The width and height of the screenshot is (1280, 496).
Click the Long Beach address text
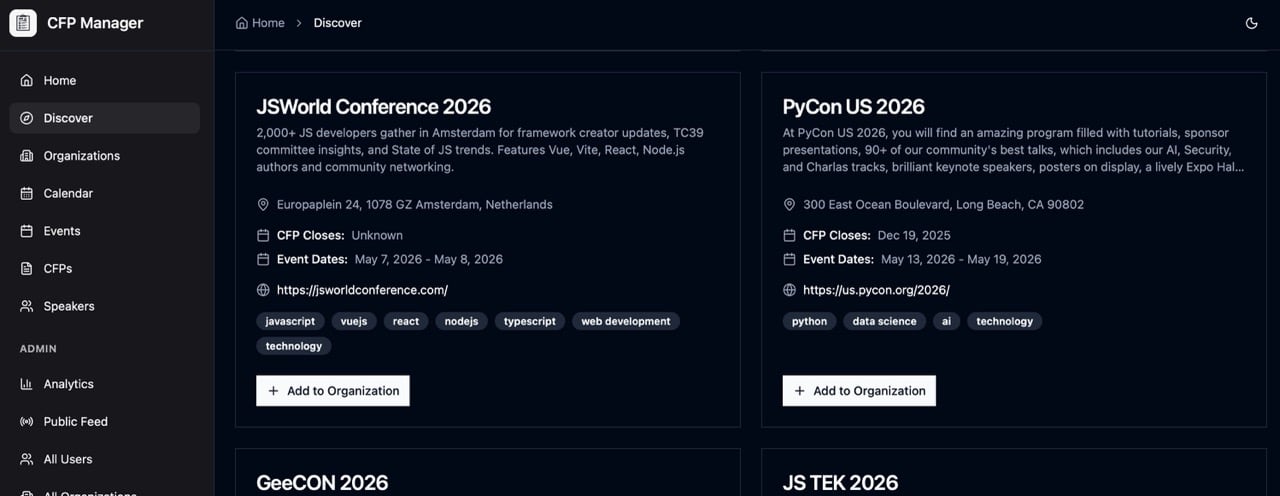[x=943, y=204]
